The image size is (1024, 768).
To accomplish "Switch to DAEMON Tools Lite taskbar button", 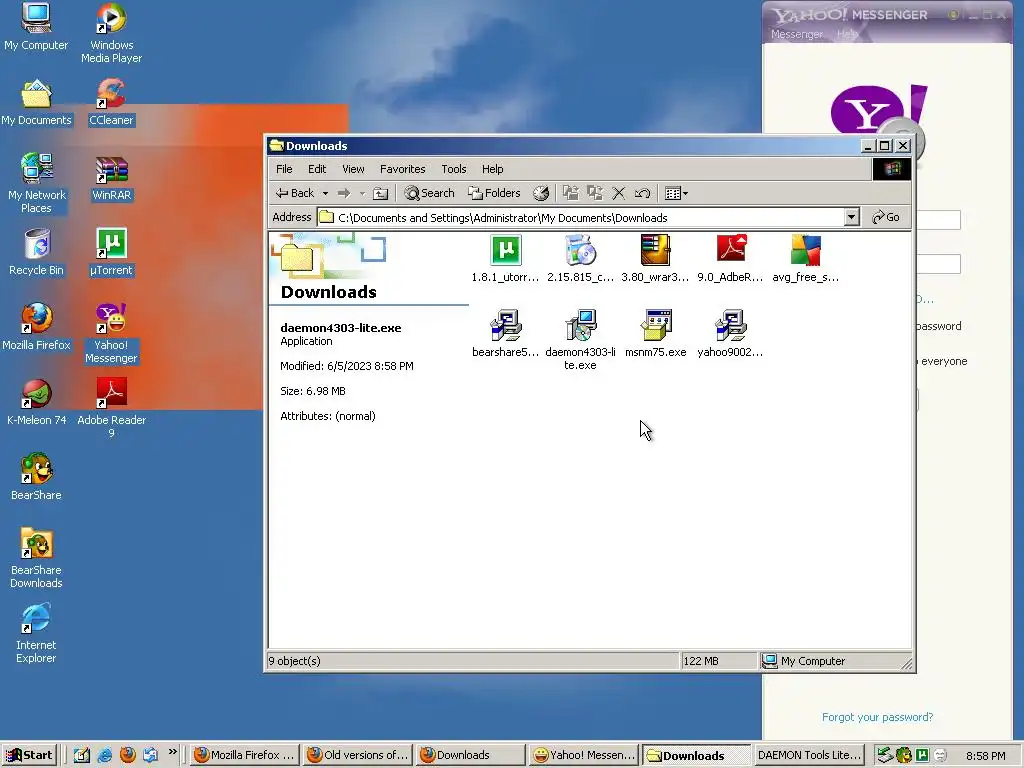I will (810, 755).
